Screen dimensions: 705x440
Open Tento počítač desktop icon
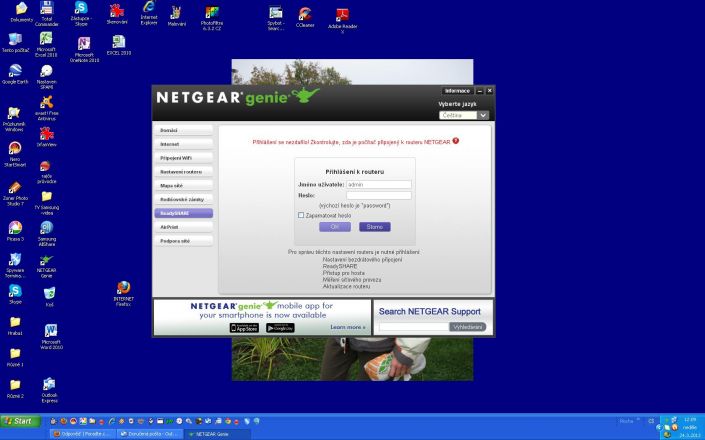(15, 43)
